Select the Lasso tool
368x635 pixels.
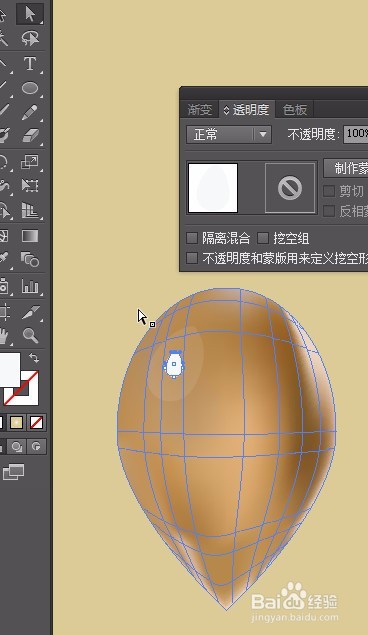(x=30, y=38)
